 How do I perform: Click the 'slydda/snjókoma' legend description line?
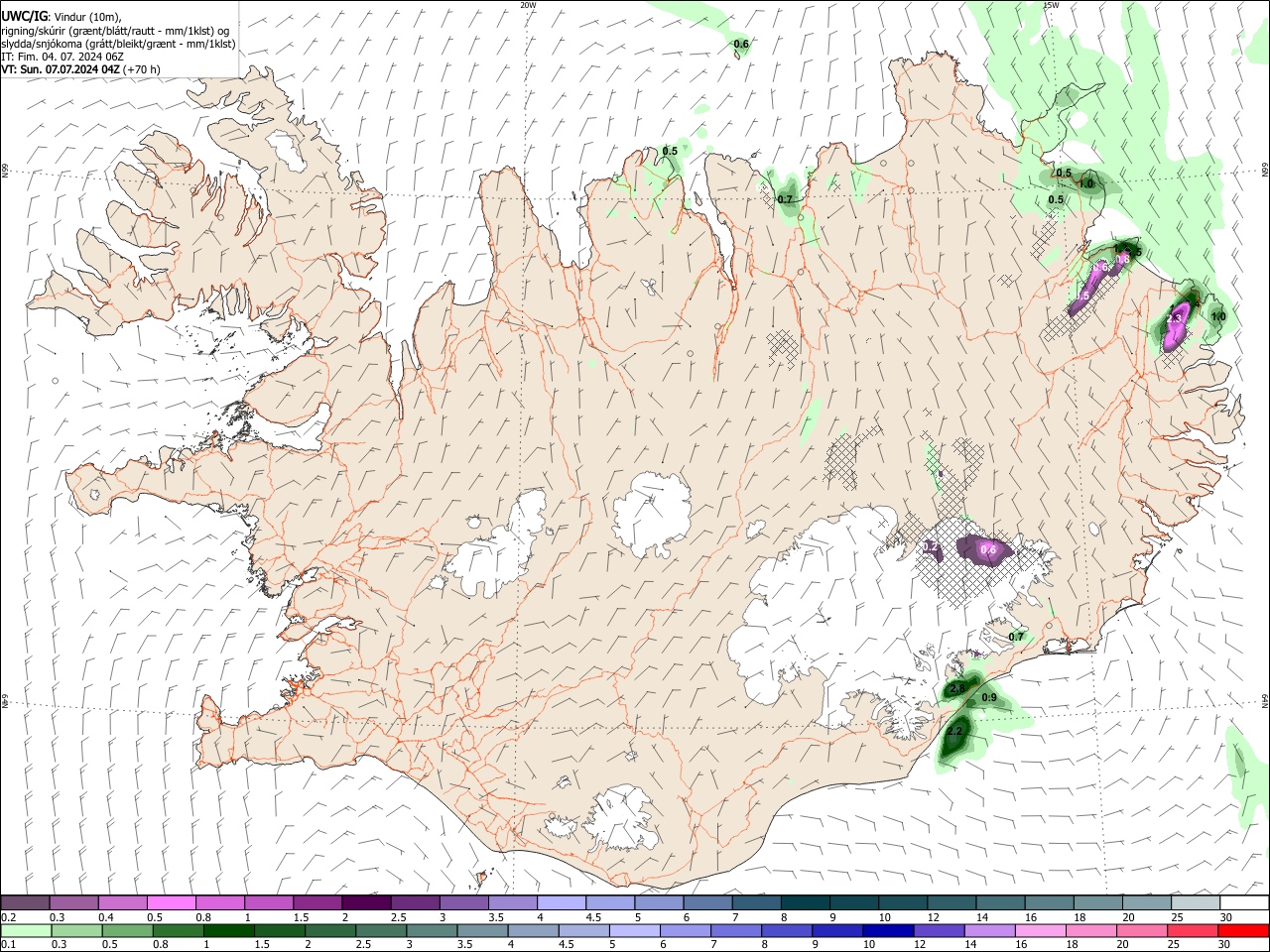(118, 44)
